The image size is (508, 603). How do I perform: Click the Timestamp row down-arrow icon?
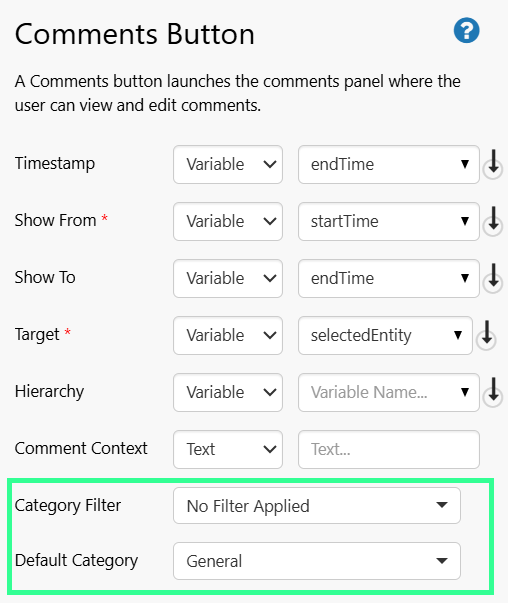[493, 165]
